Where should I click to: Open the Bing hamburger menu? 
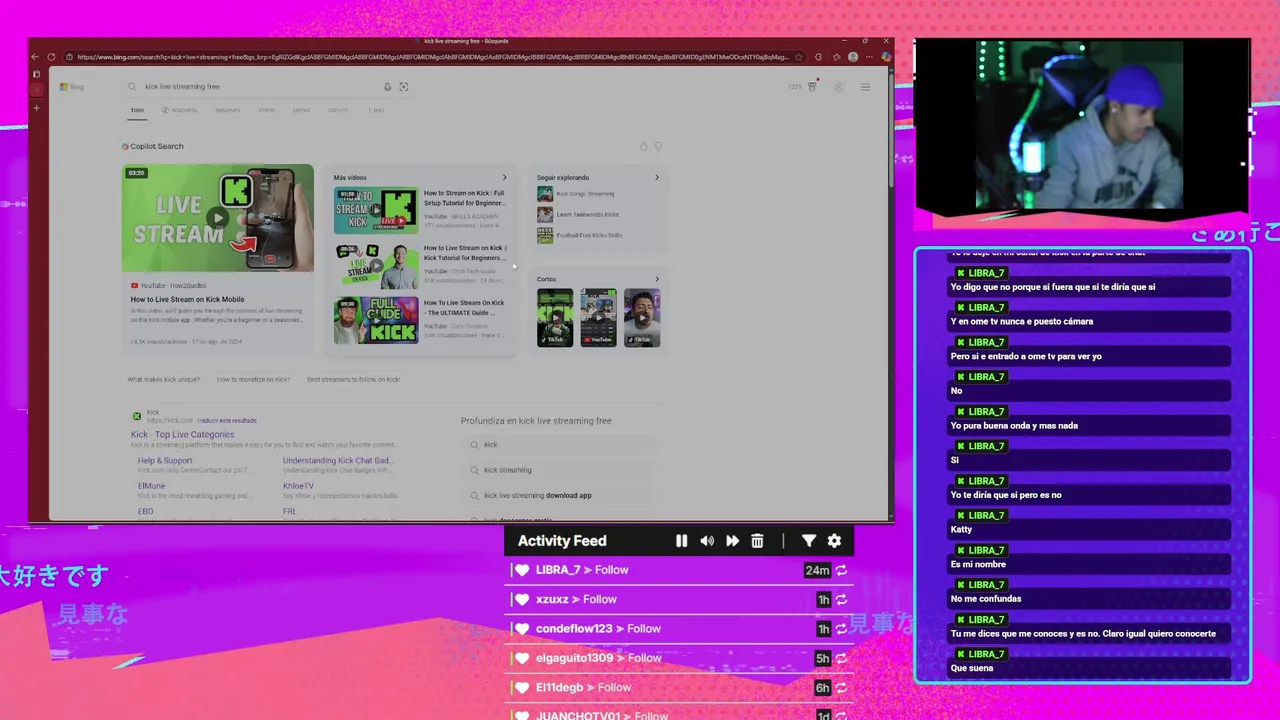[865, 87]
